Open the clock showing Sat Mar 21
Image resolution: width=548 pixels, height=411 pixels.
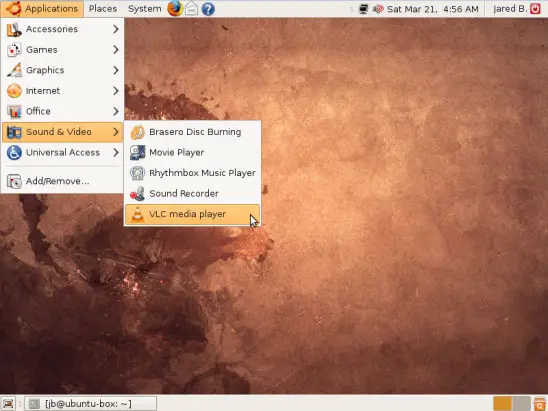(433, 9)
